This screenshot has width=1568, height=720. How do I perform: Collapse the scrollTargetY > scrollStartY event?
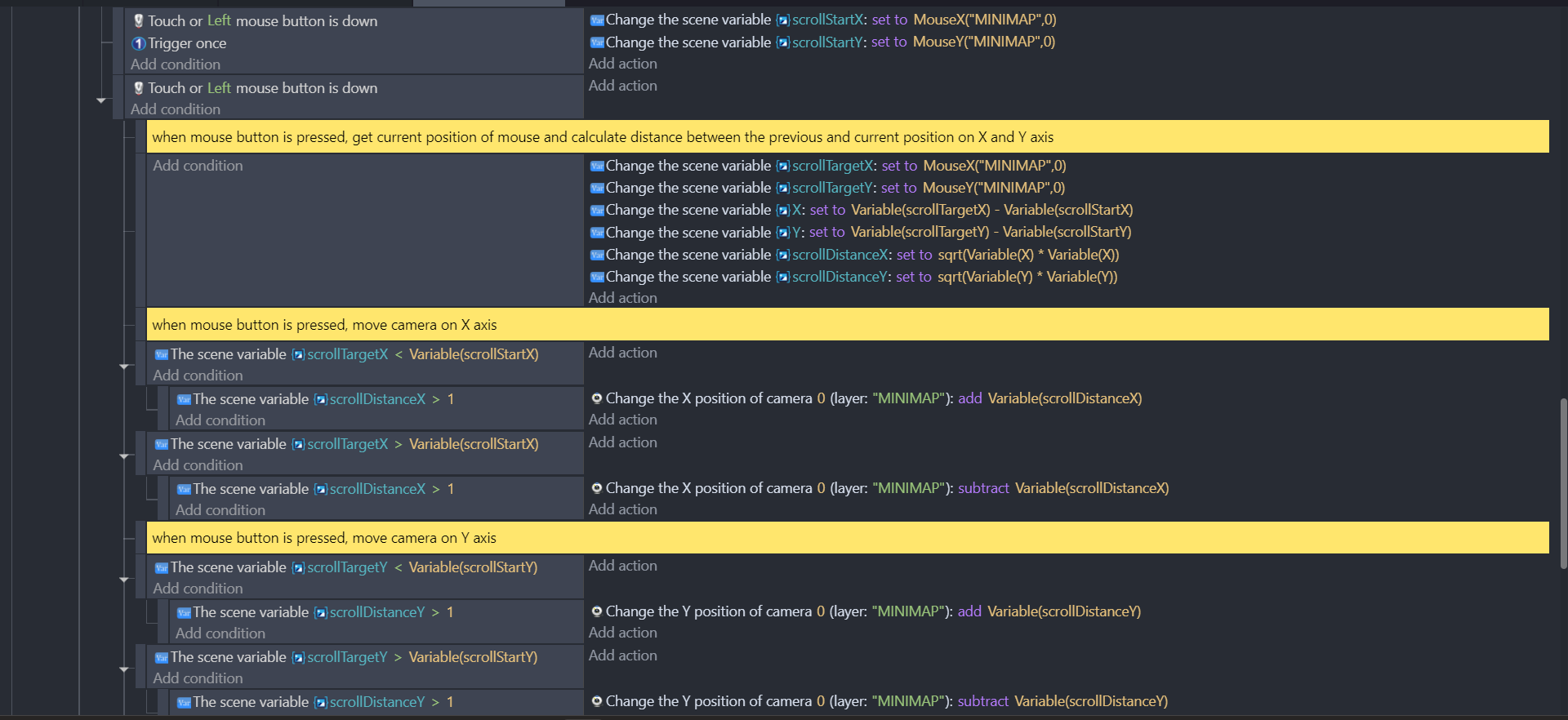(x=124, y=669)
